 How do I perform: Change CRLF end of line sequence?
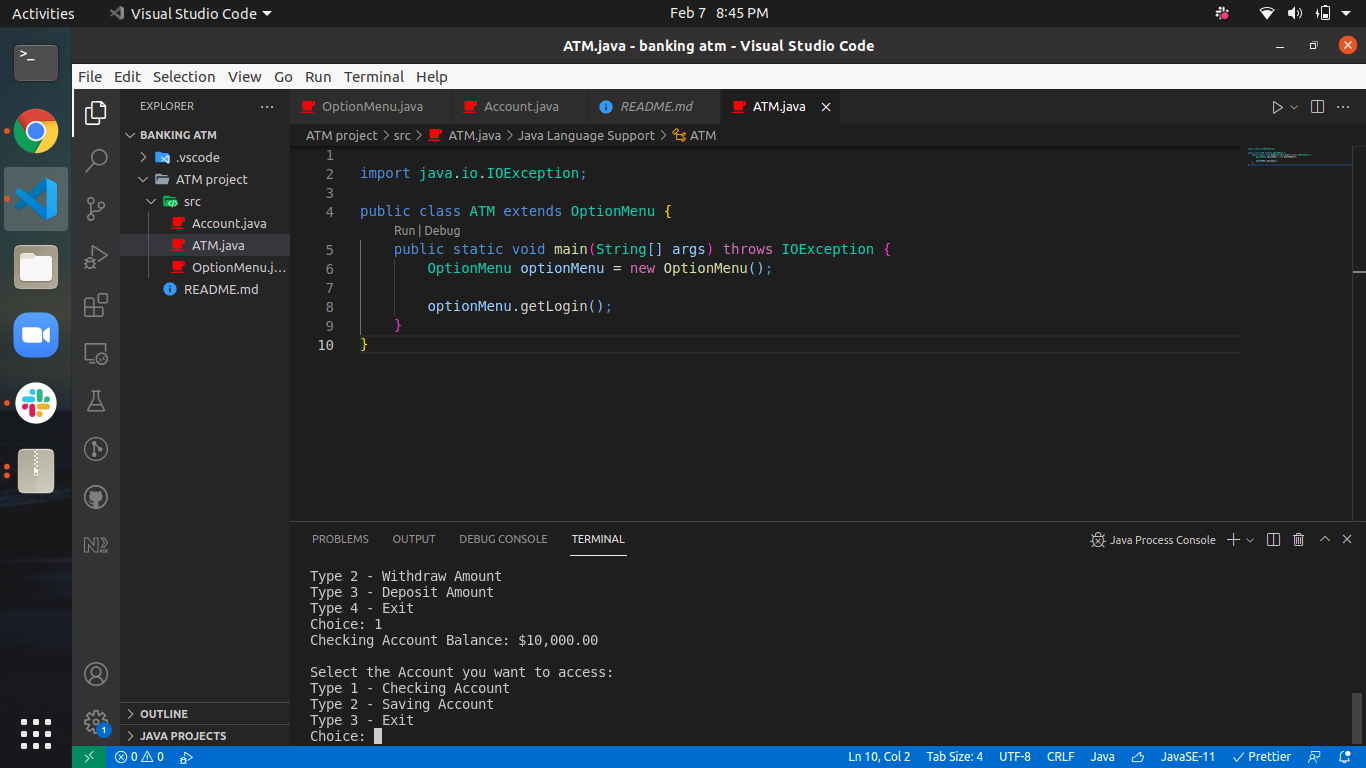[x=1061, y=757]
